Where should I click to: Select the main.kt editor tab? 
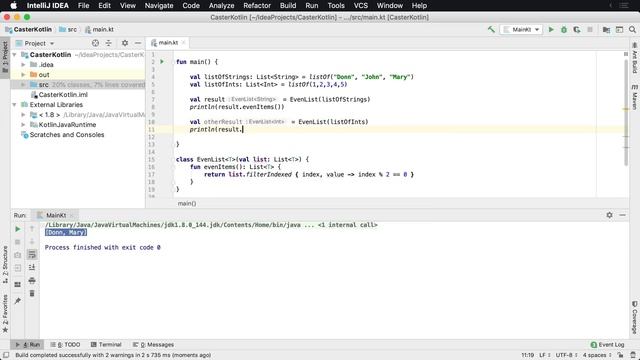point(168,42)
